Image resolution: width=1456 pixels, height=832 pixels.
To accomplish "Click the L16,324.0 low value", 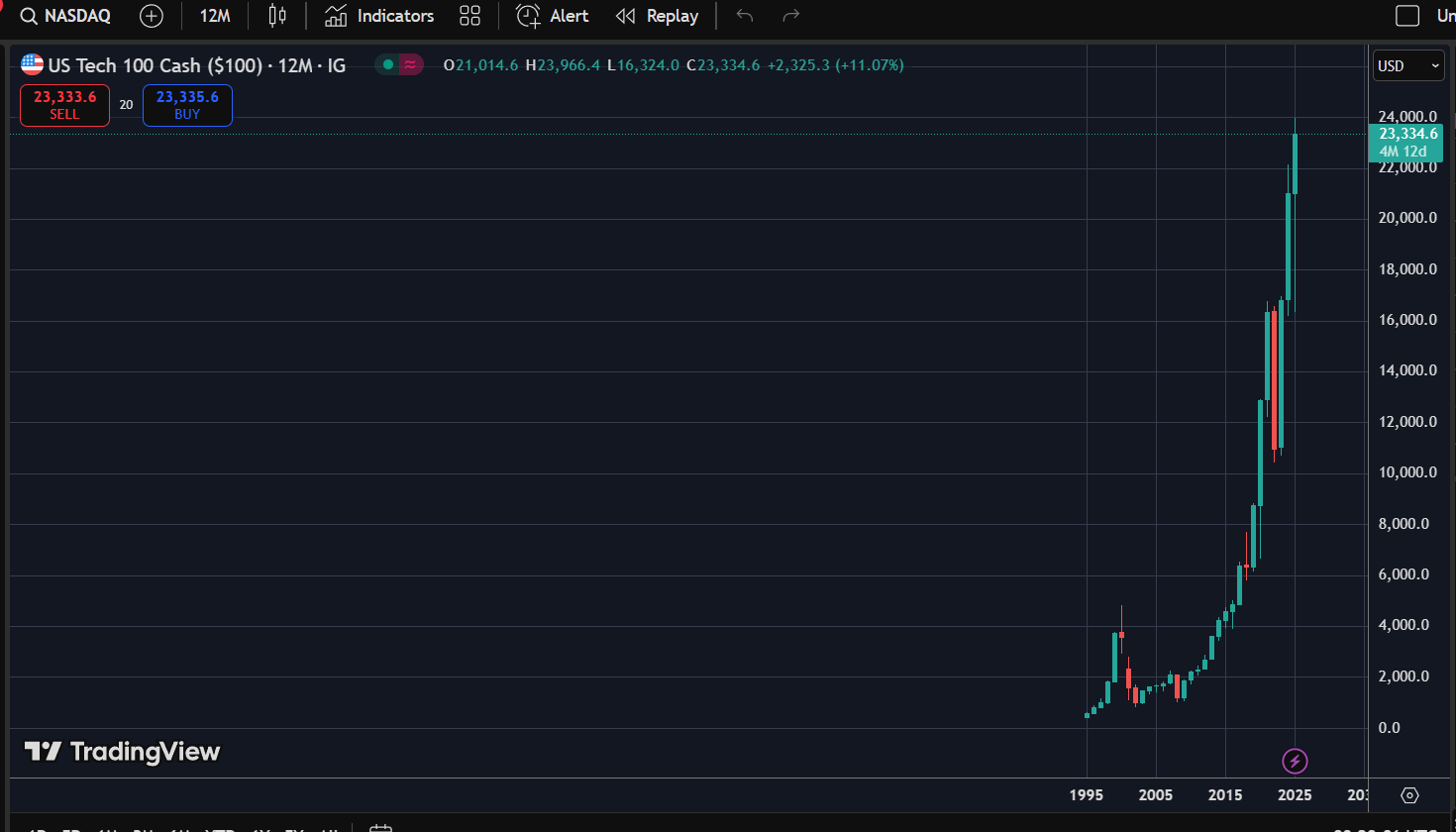I will coord(643,65).
